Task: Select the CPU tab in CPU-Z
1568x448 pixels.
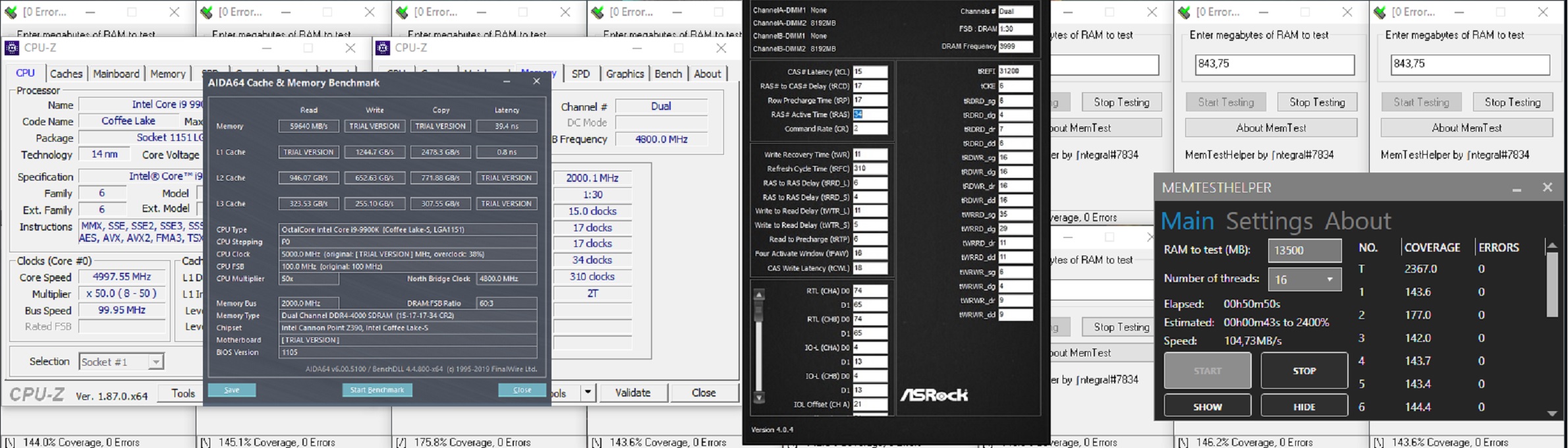Action: click(x=25, y=73)
